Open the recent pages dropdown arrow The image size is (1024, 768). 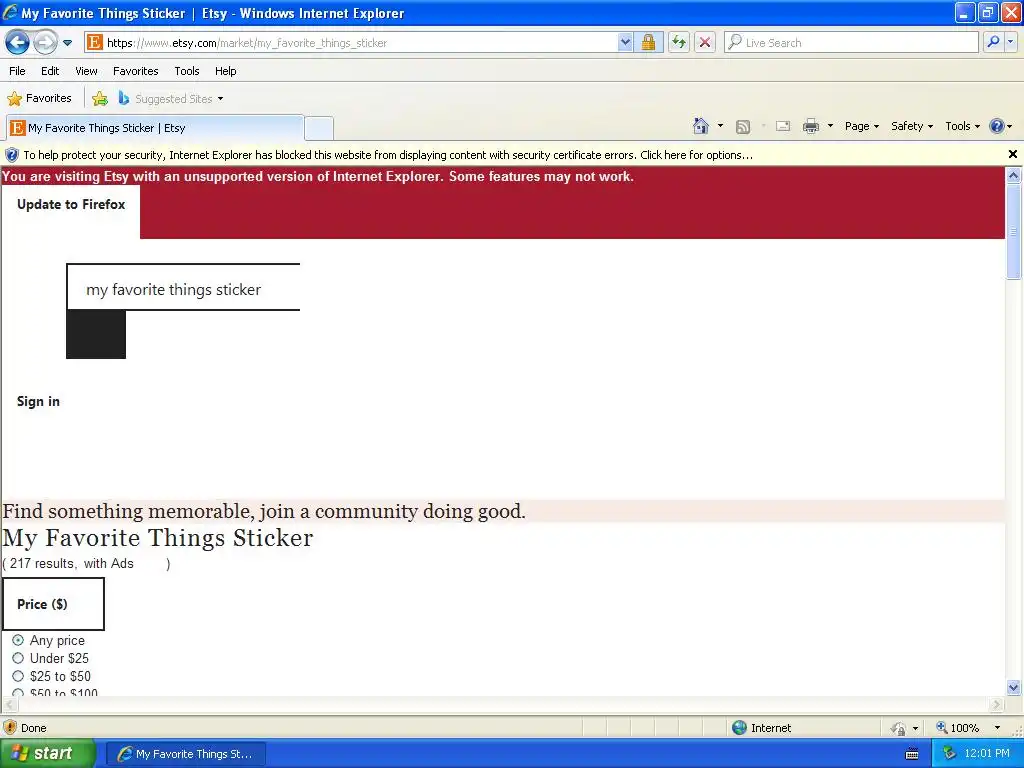click(x=67, y=43)
